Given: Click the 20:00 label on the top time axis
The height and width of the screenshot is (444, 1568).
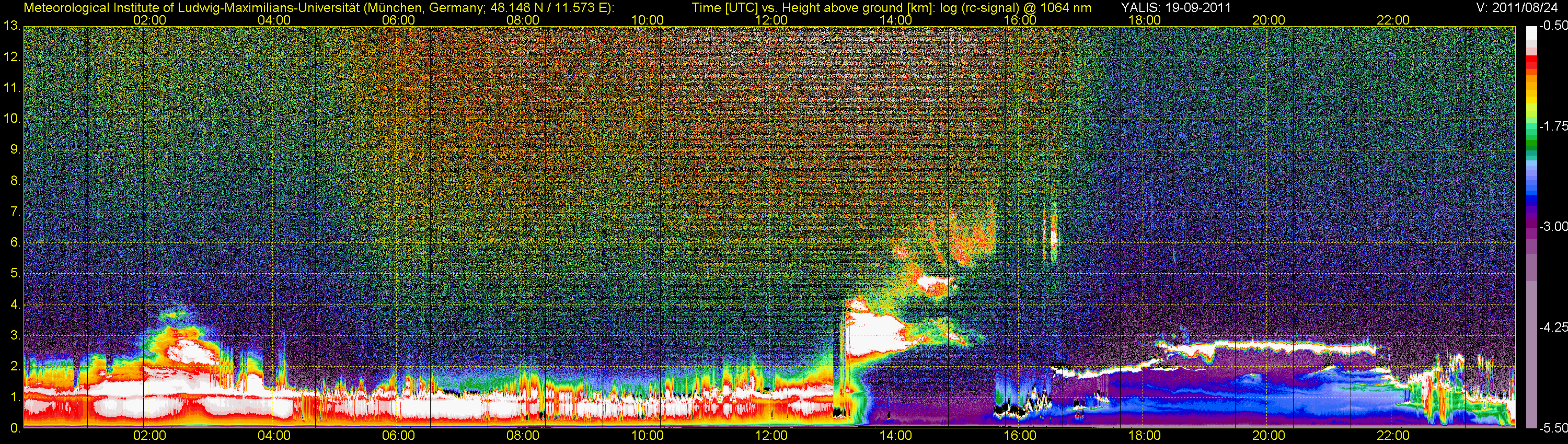Looking at the screenshot, I should point(1269,20).
